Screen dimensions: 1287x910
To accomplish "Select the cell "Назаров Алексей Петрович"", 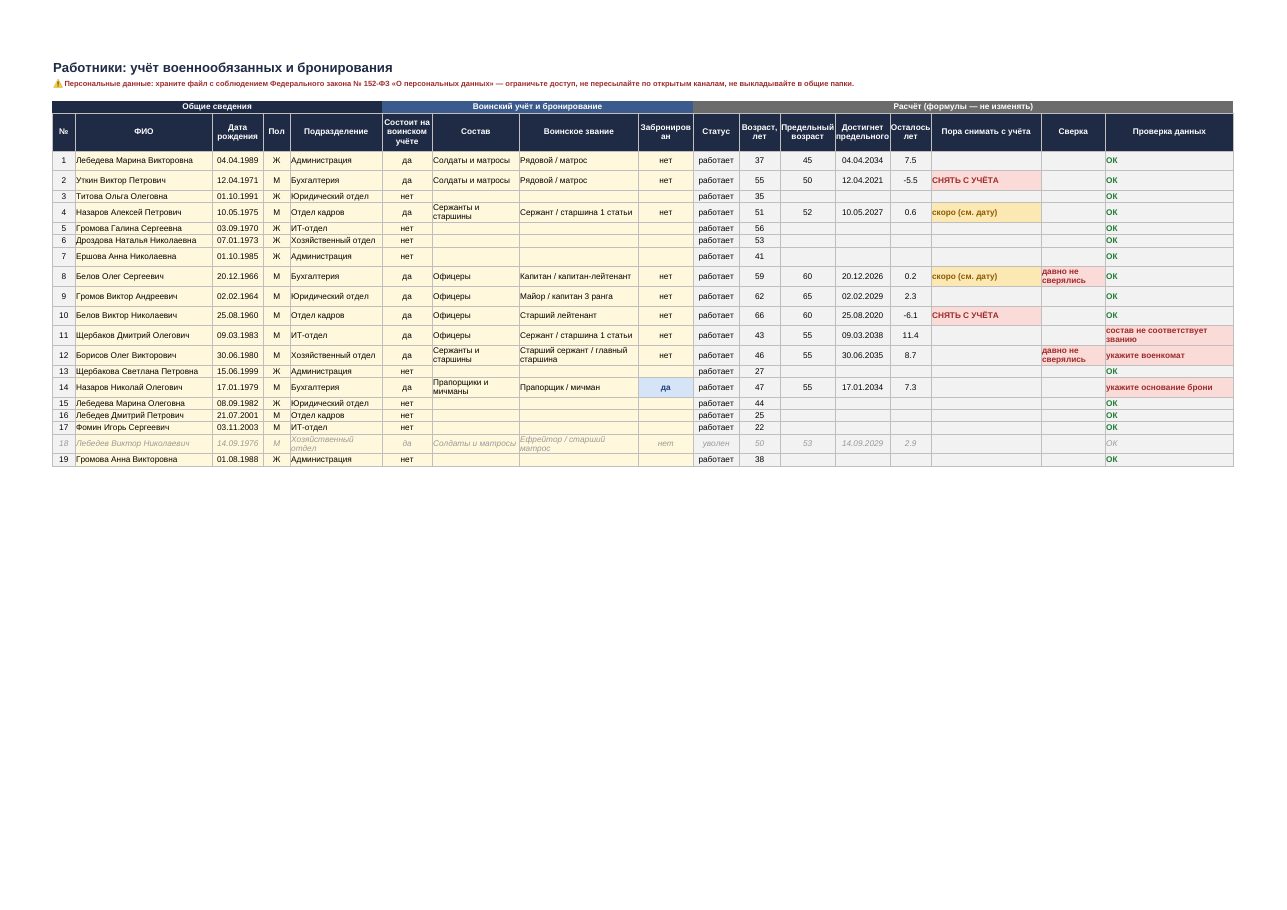I will coord(144,213).
